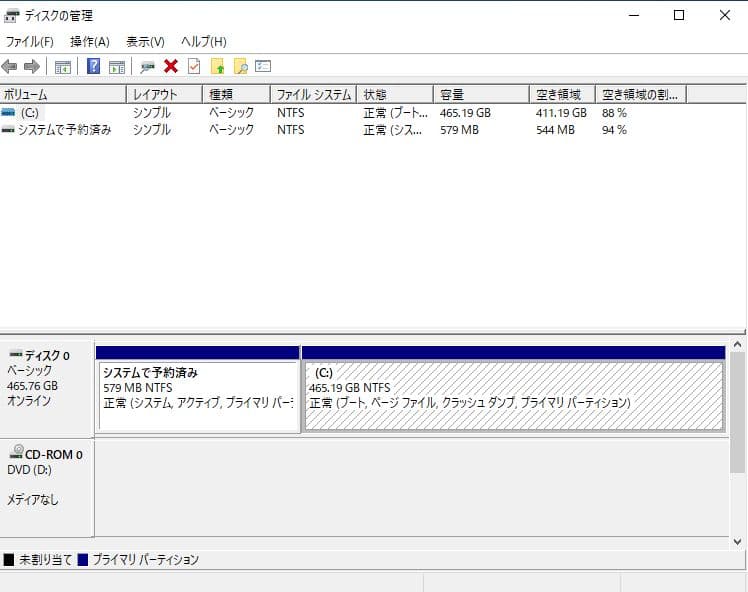Click the 未割り当て legend label

[45, 560]
